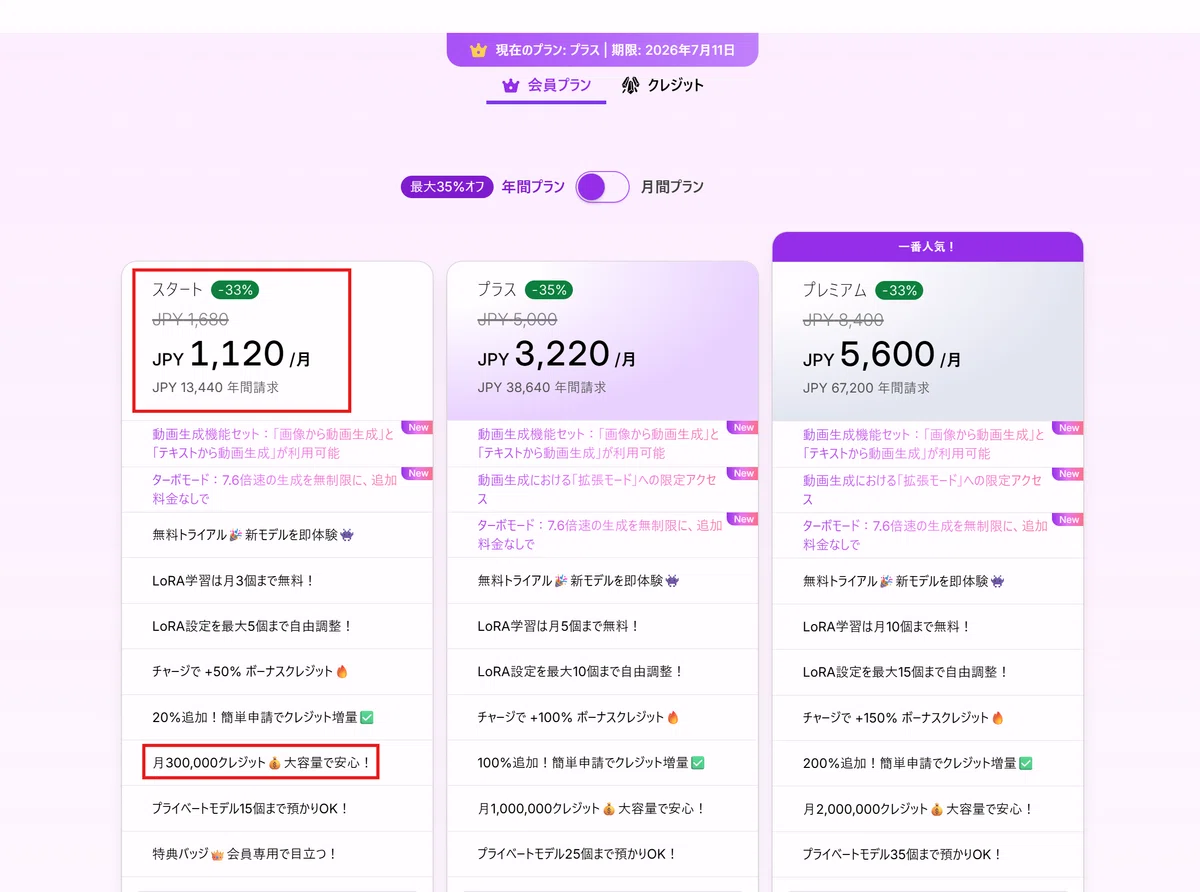
Task: Click プライベートモデル35個まで預かりOK！ row
Action: tap(928, 854)
